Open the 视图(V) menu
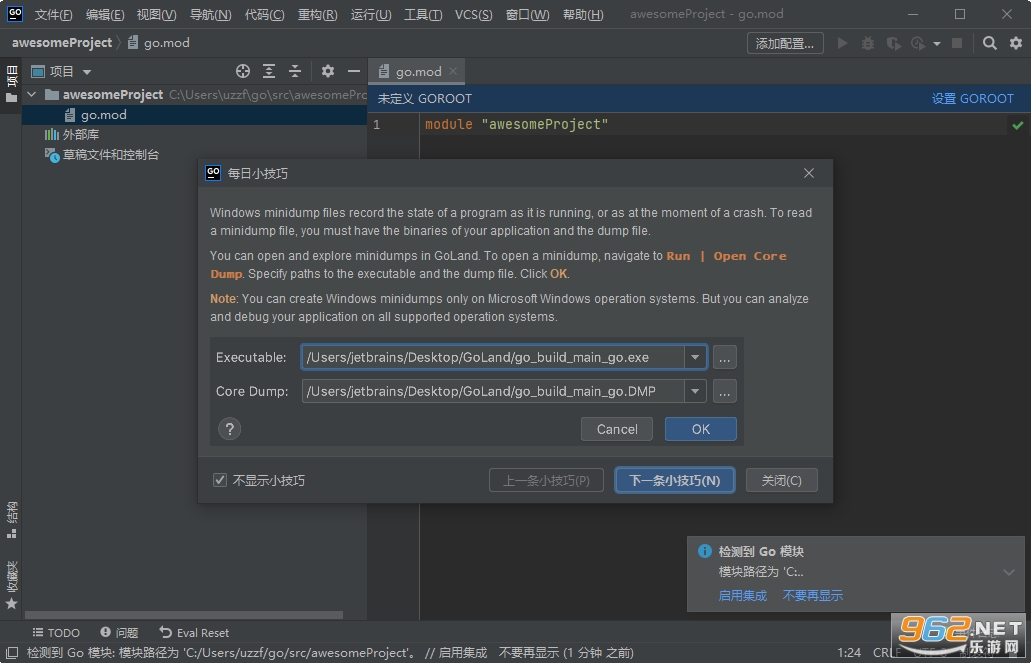The height and width of the screenshot is (663, 1031). [x=156, y=14]
